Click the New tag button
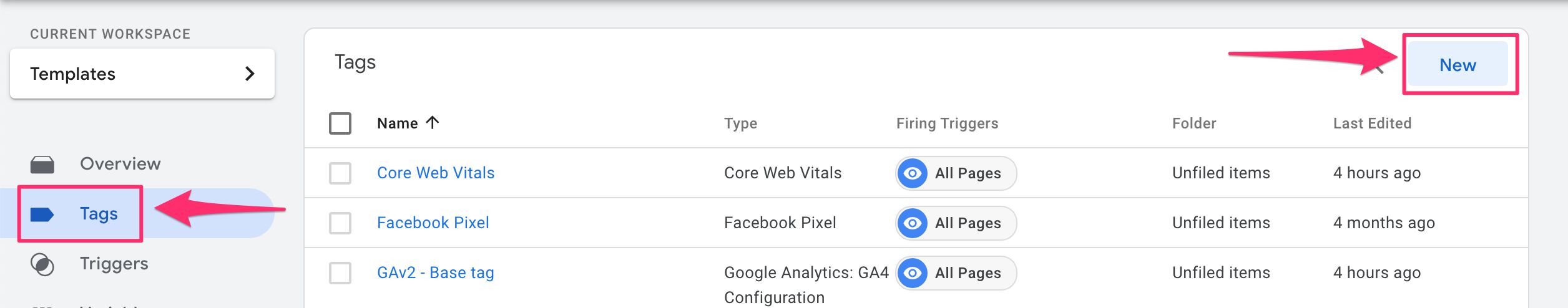The height and width of the screenshot is (308, 1568). (1458, 64)
